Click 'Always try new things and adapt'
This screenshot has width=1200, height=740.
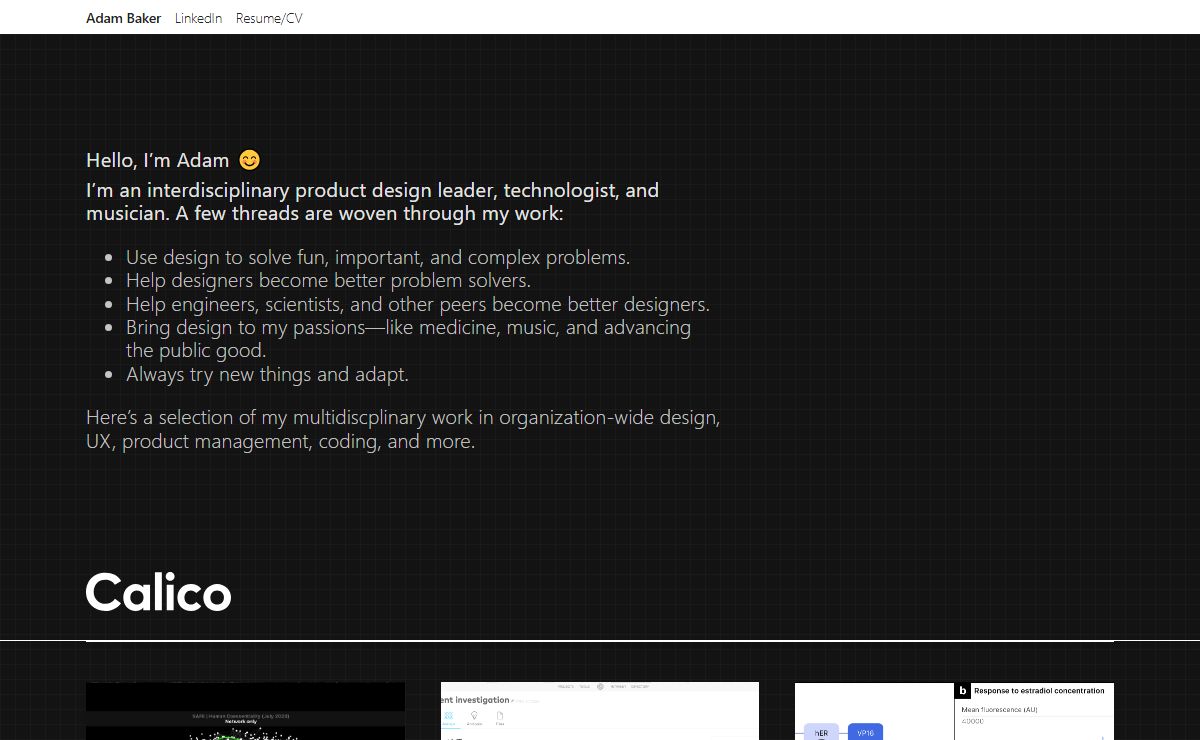[267, 374]
